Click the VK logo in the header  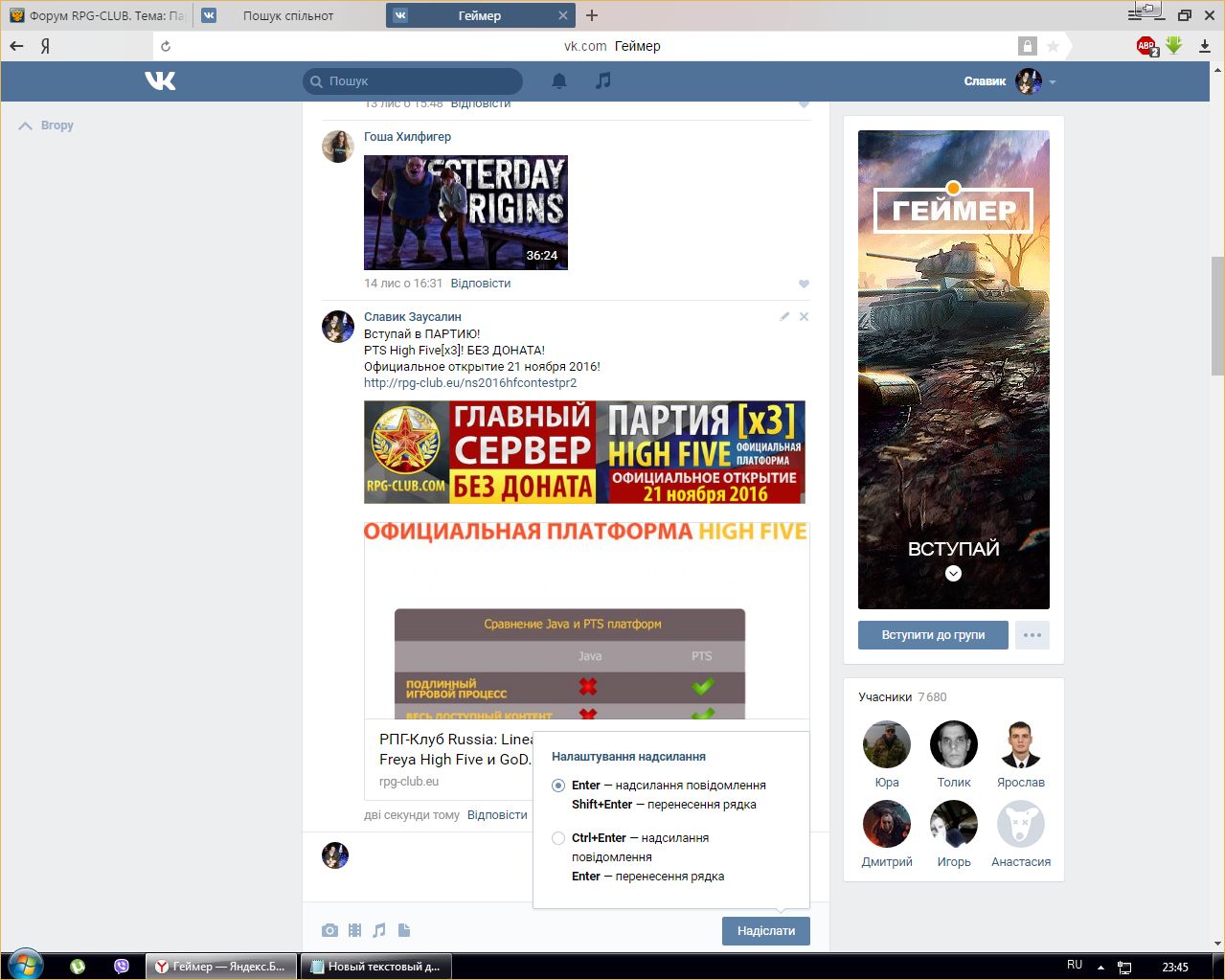[160, 81]
